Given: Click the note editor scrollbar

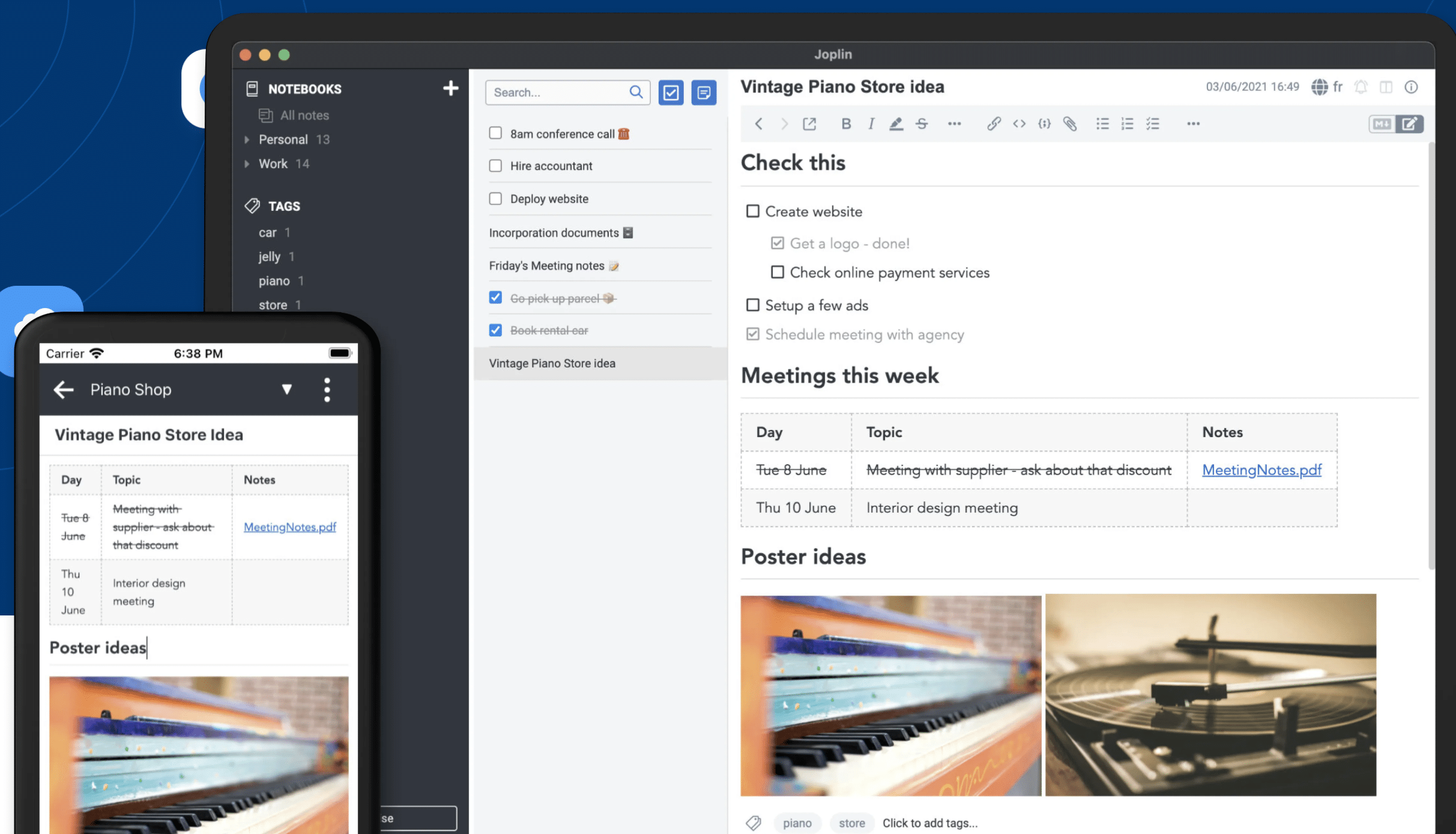Looking at the screenshot, I should click(x=1431, y=355).
